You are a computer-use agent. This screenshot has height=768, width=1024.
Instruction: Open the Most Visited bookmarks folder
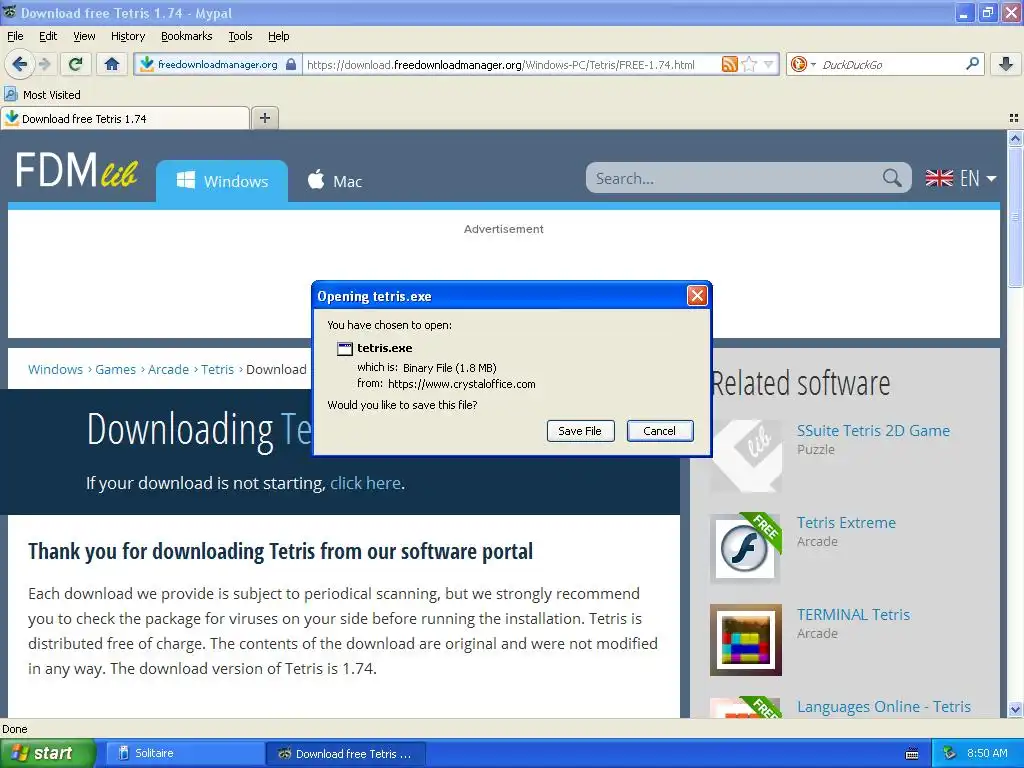click(x=43, y=95)
